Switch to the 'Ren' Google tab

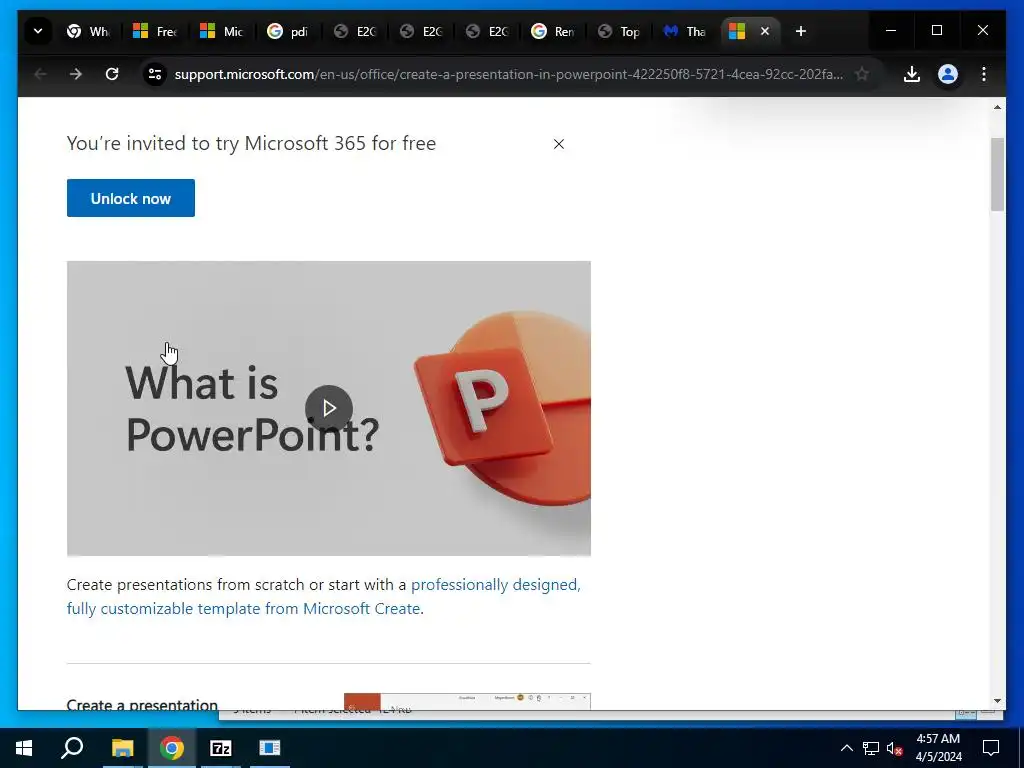click(552, 31)
